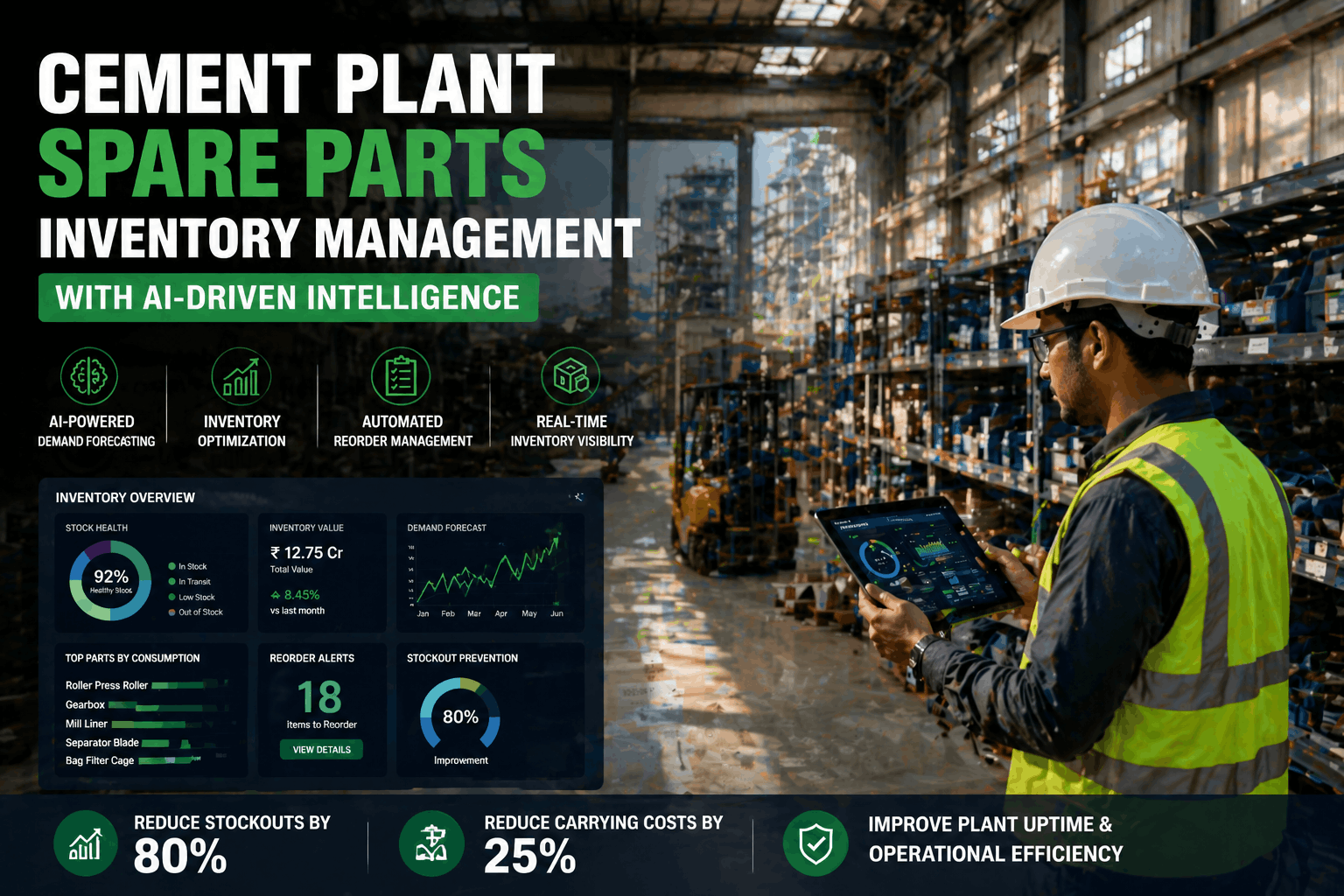The width and height of the screenshot is (1344, 896).
Task: Switch to the Top Parts by Consumption section
Action: (131, 658)
